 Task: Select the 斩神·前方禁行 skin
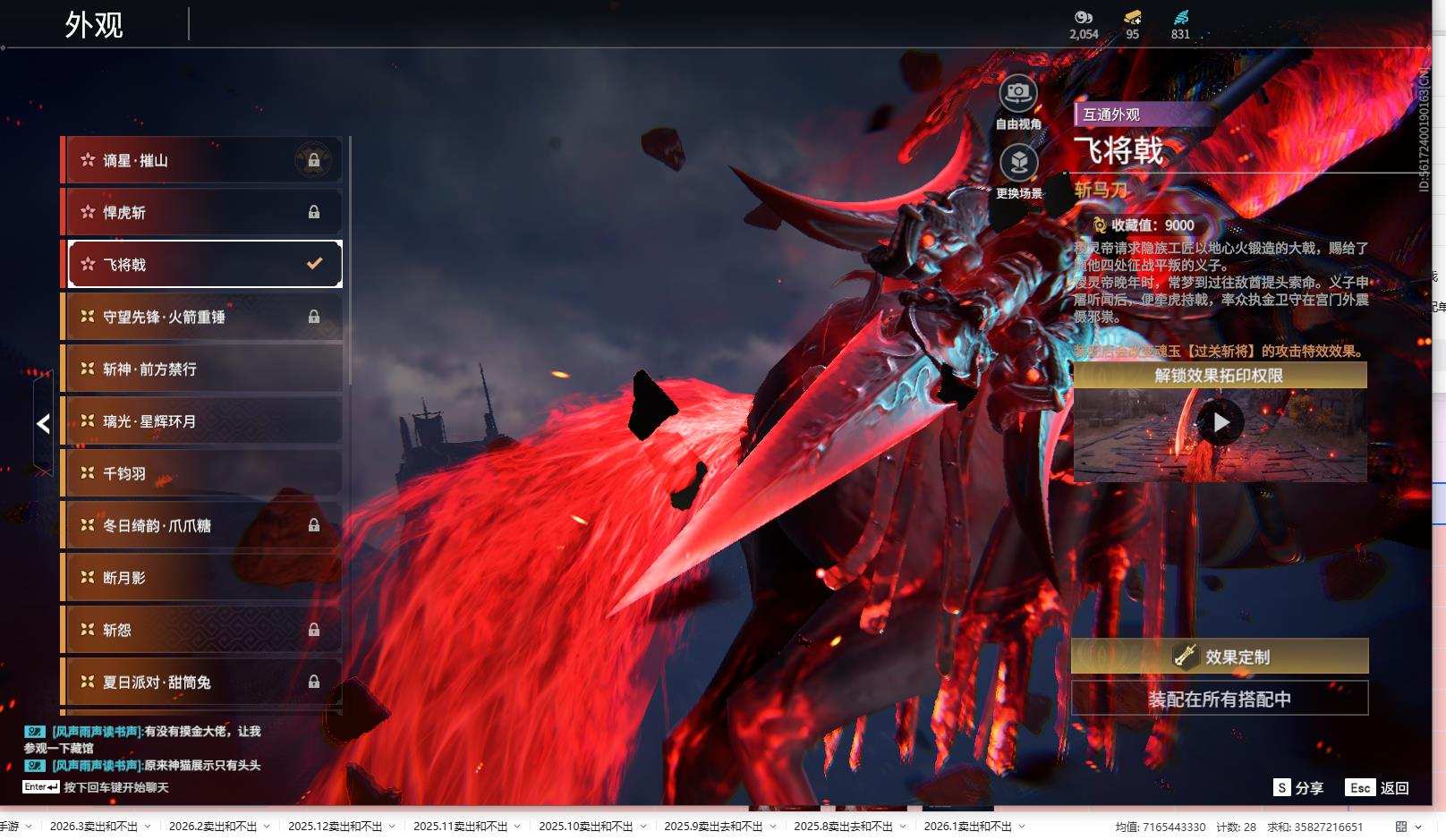[202, 369]
